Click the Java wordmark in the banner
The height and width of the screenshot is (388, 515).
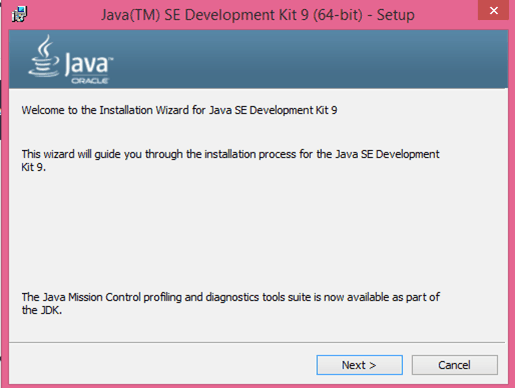pos(89,64)
